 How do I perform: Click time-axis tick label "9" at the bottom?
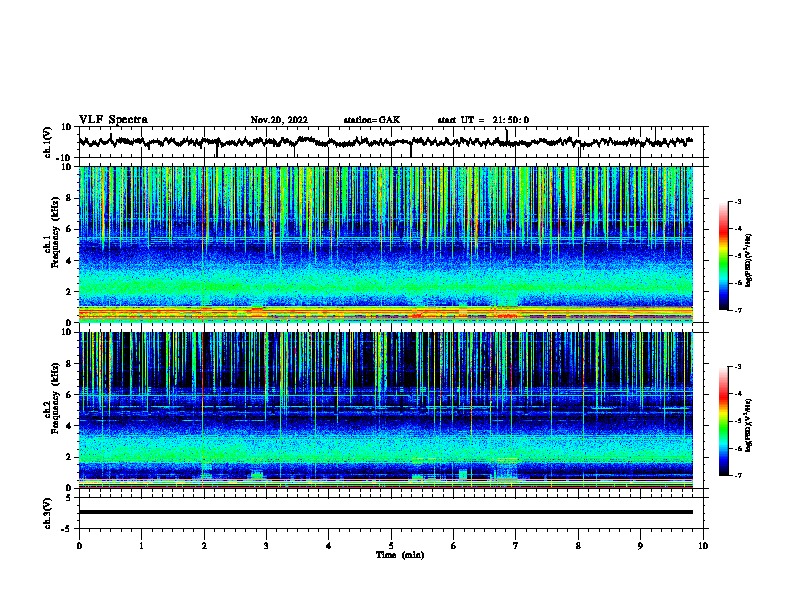point(640,546)
